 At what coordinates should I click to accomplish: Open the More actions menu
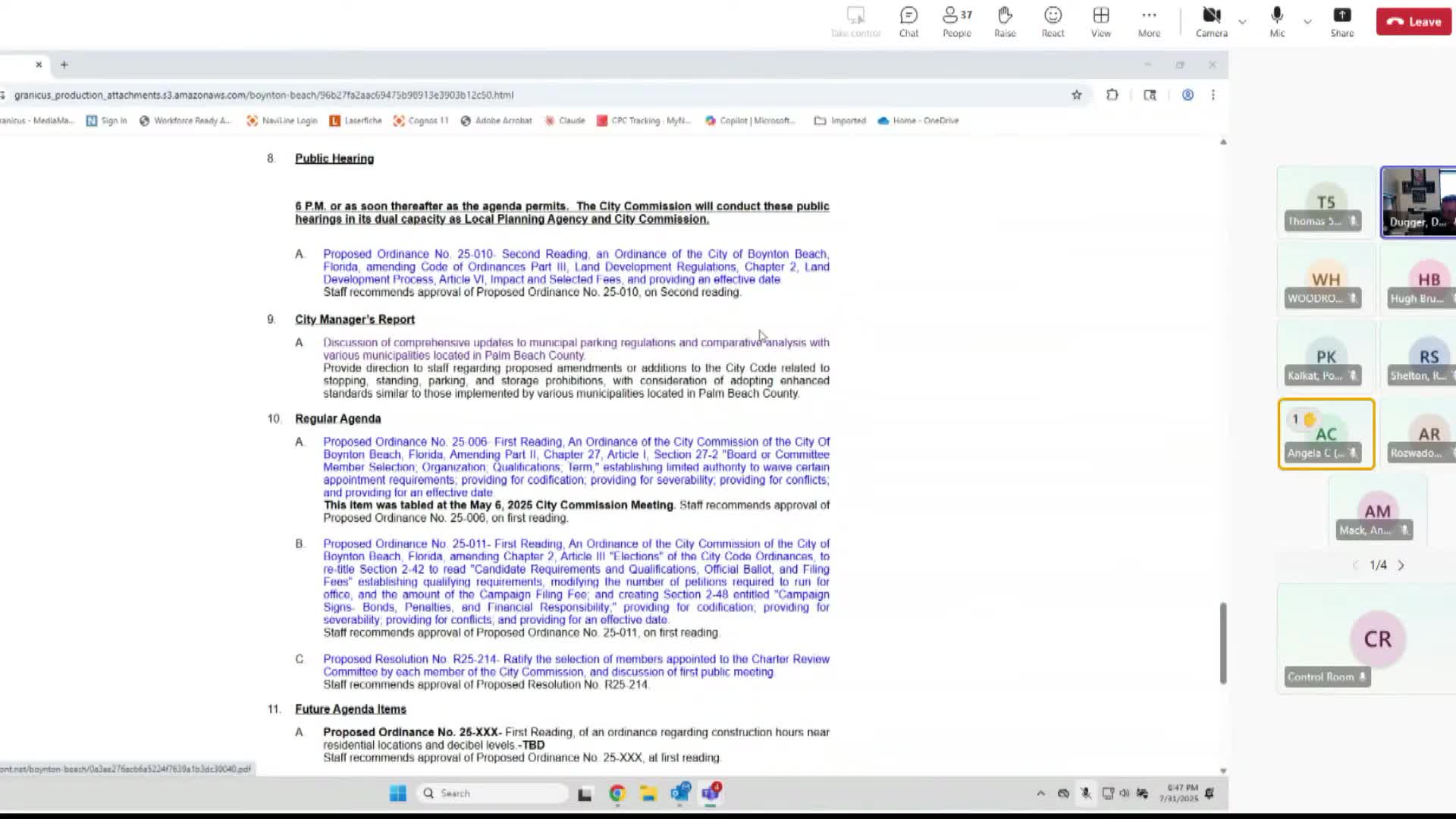[1149, 21]
